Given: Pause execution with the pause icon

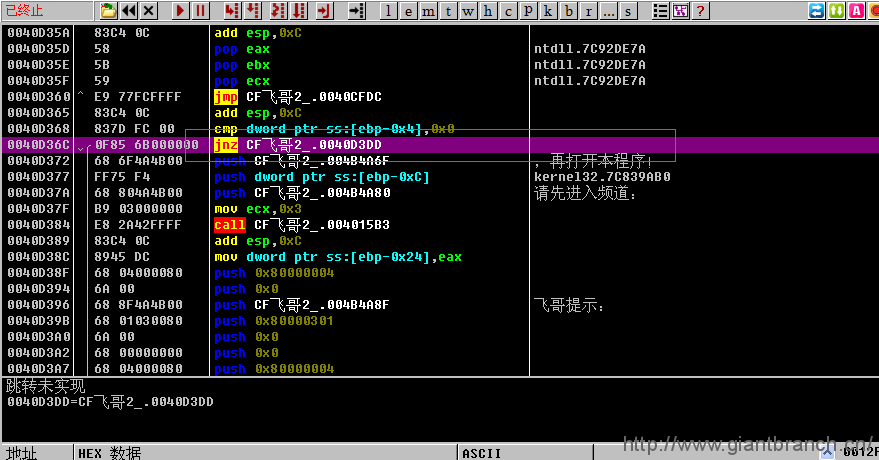Looking at the screenshot, I should point(200,11).
